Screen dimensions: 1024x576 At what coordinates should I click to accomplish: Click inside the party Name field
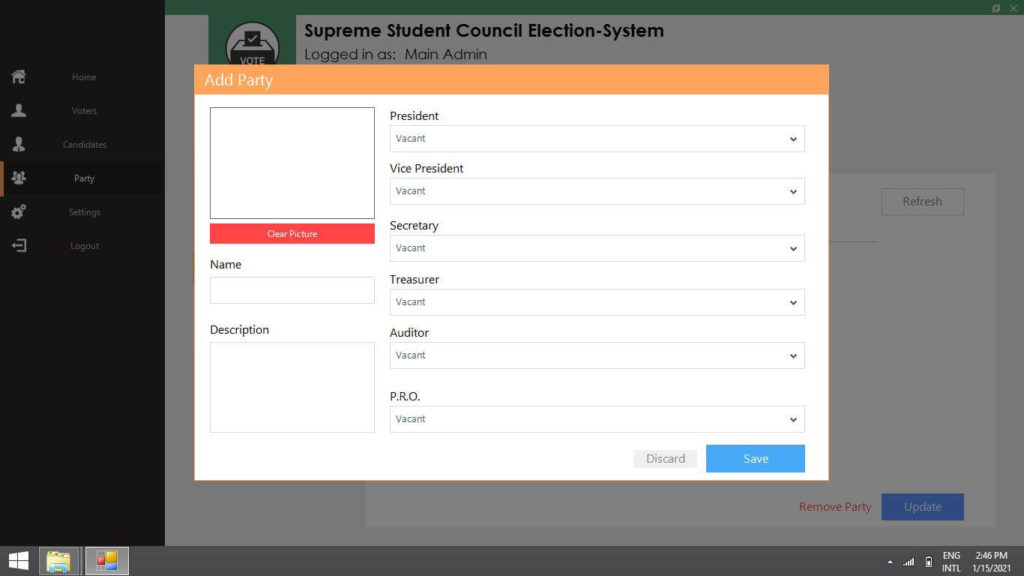click(x=292, y=289)
